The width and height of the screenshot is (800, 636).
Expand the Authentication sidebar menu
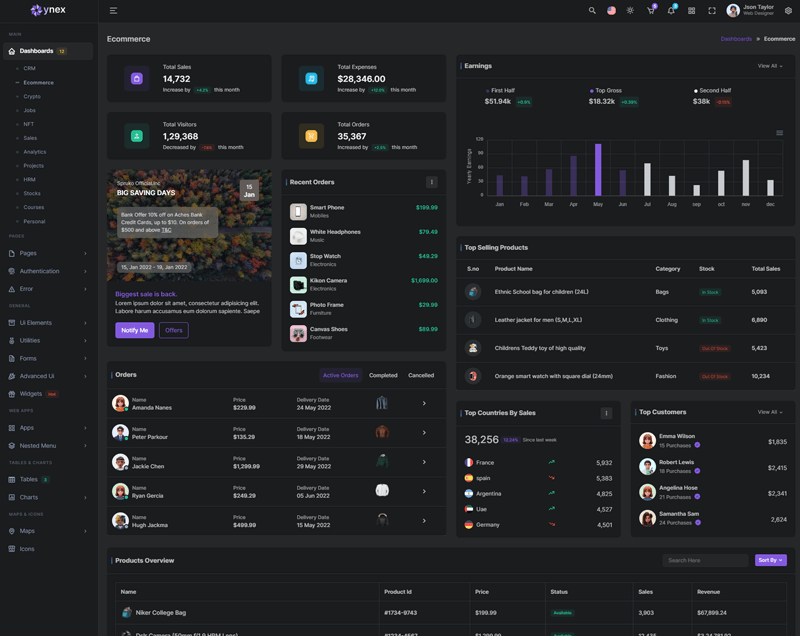[48, 271]
